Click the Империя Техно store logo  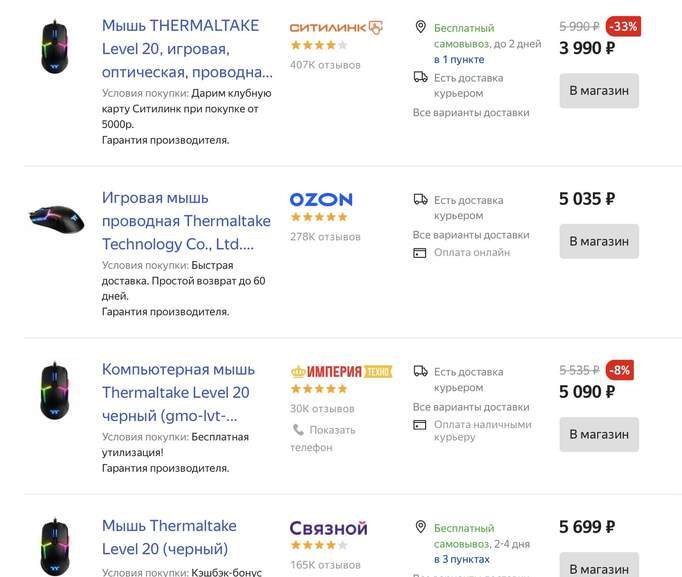coord(341,371)
